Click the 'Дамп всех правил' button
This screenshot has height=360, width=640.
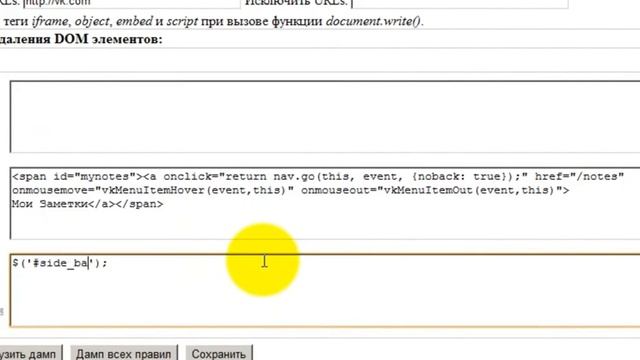click(x=124, y=353)
